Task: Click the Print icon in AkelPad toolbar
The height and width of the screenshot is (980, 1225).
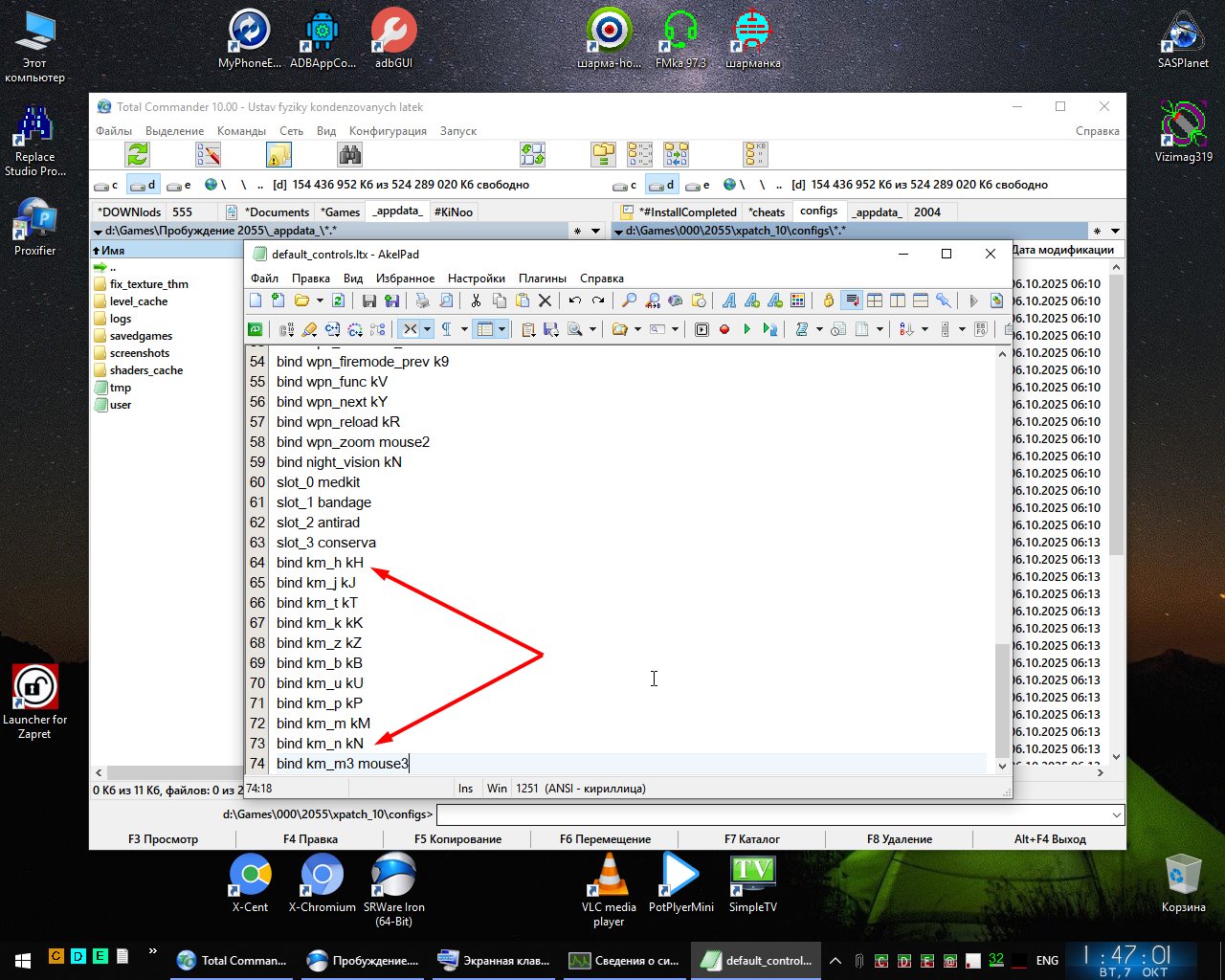Action: point(422,301)
